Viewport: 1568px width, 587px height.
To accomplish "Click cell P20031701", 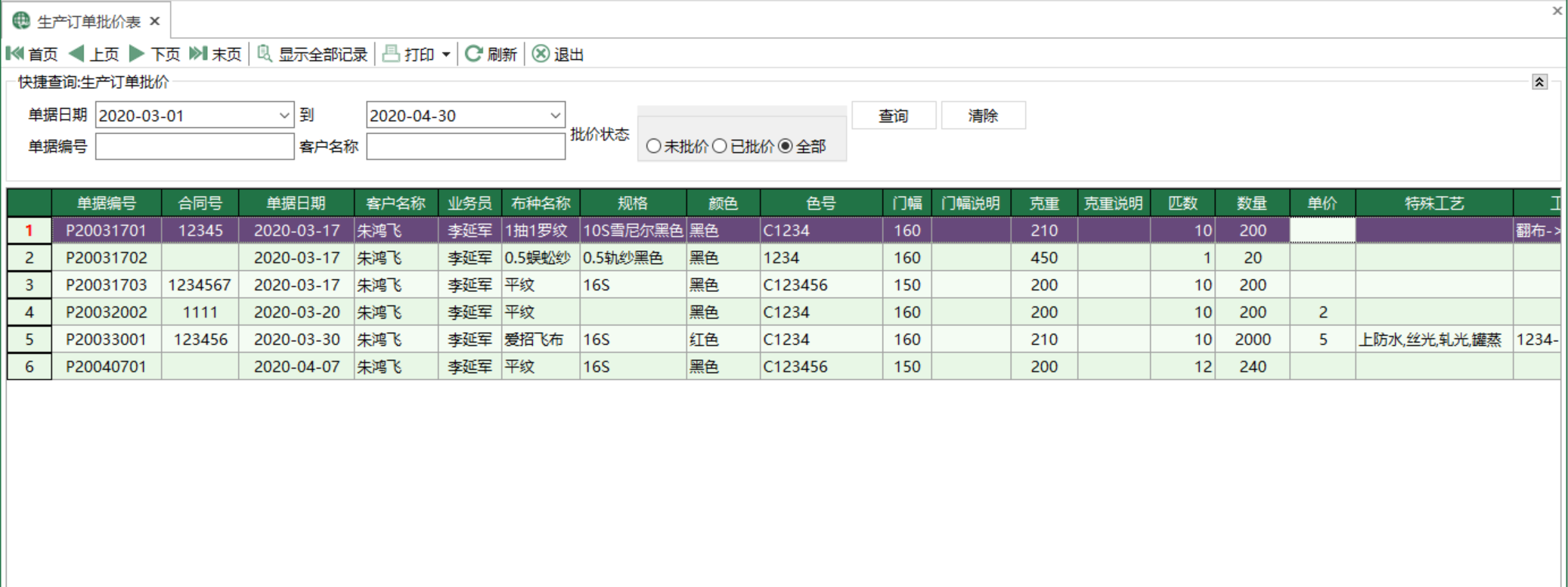I will tap(107, 230).
